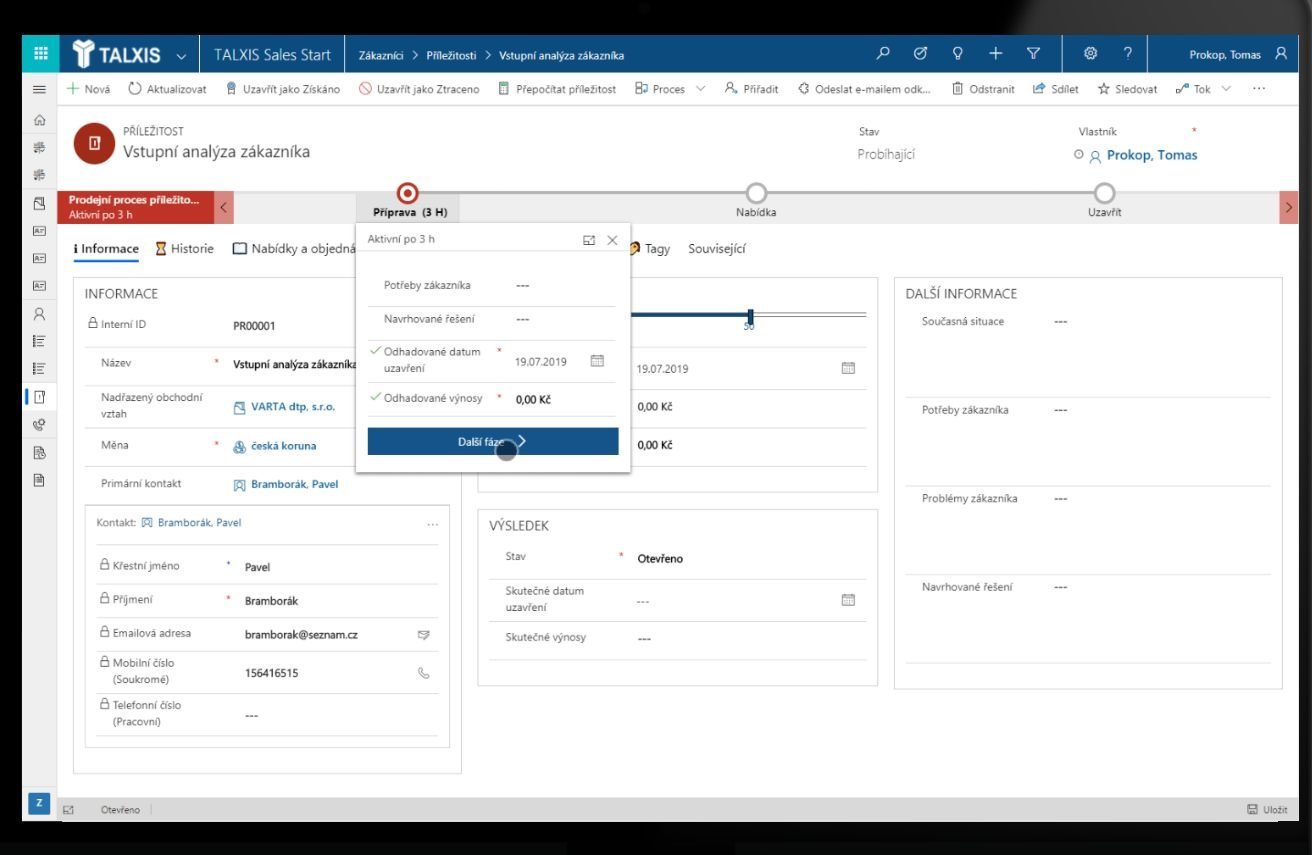Click the Další fáze button
The height and width of the screenshot is (855, 1312).
pyautogui.click(x=493, y=441)
